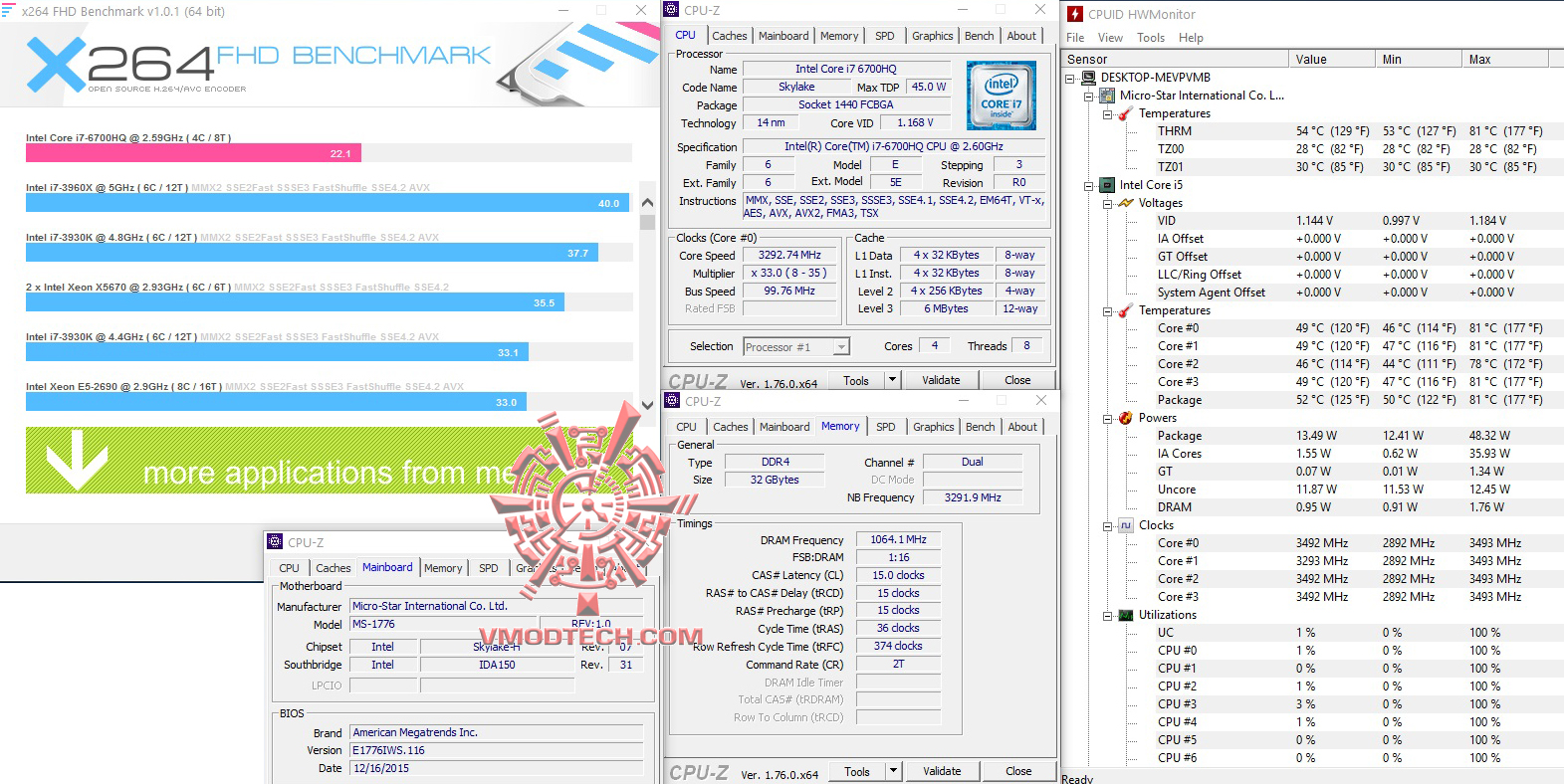Screen dimensions: 1564x784
Task: Click the Voltages lightning icon in HWMonitor
Action: 1126,203
